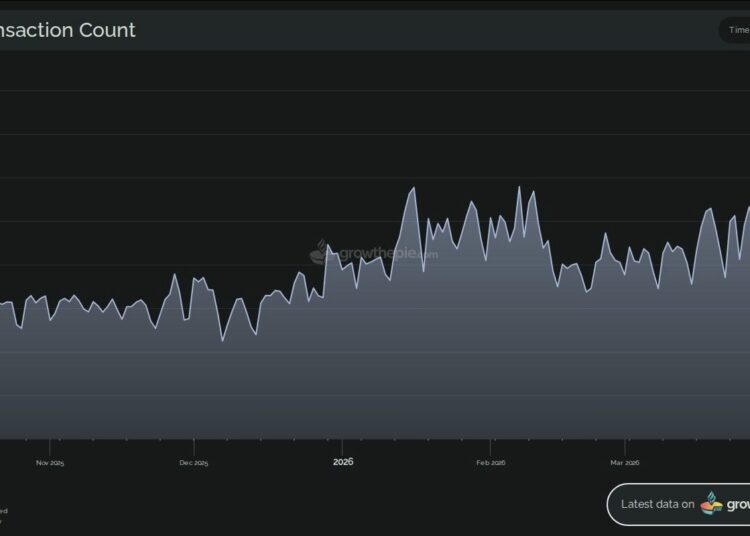Click the late-November spike before Dec 2025
This screenshot has height=536, width=750.
pos(176,275)
